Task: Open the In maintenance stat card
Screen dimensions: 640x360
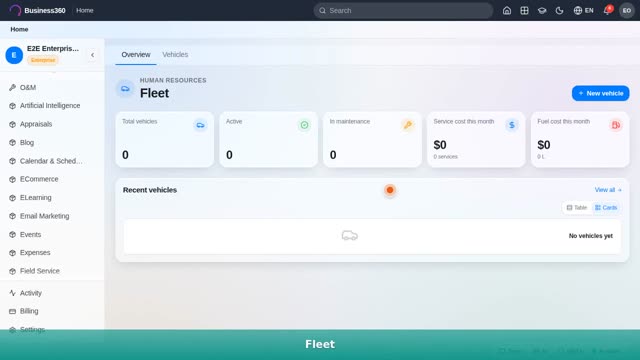Action: [372, 140]
